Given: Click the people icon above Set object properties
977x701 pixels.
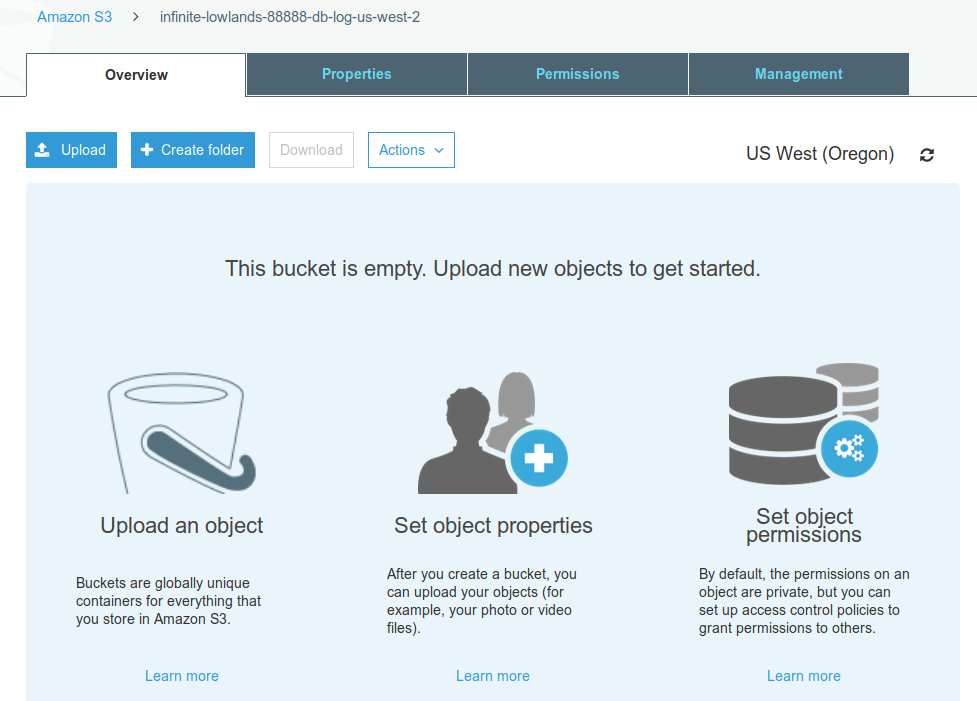Looking at the screenshot, I should click(492, 432).
